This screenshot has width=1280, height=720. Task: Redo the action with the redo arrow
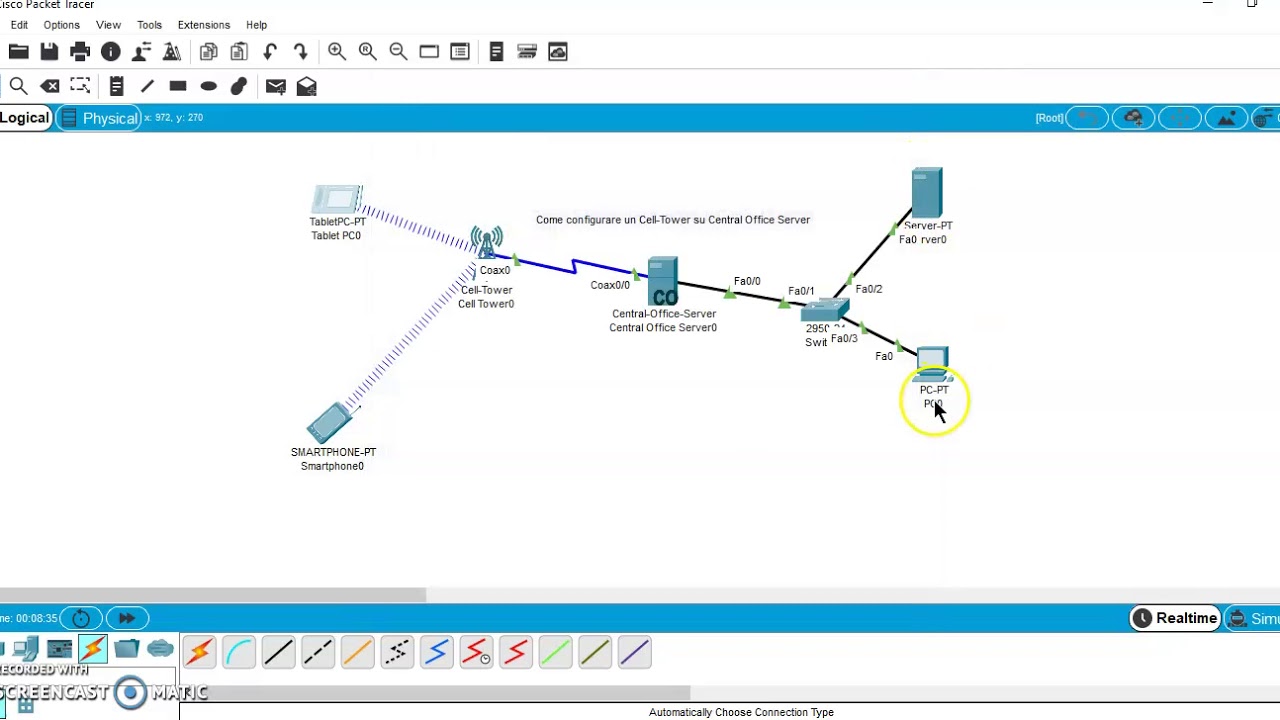(x=300, y=52)
